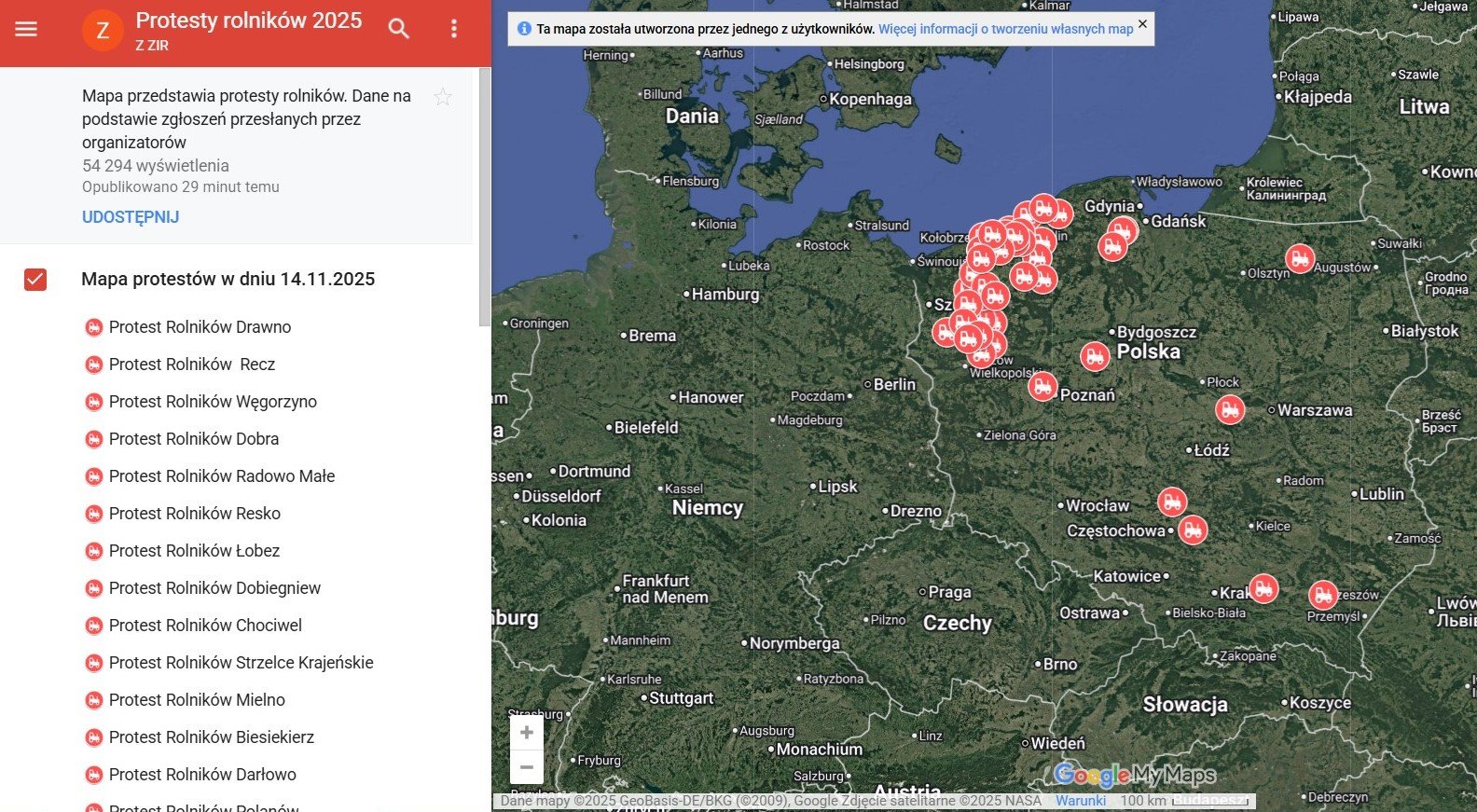Zoom in on the map
Viewport: 1477px width, 812px height.
click(x=527, y=733)
